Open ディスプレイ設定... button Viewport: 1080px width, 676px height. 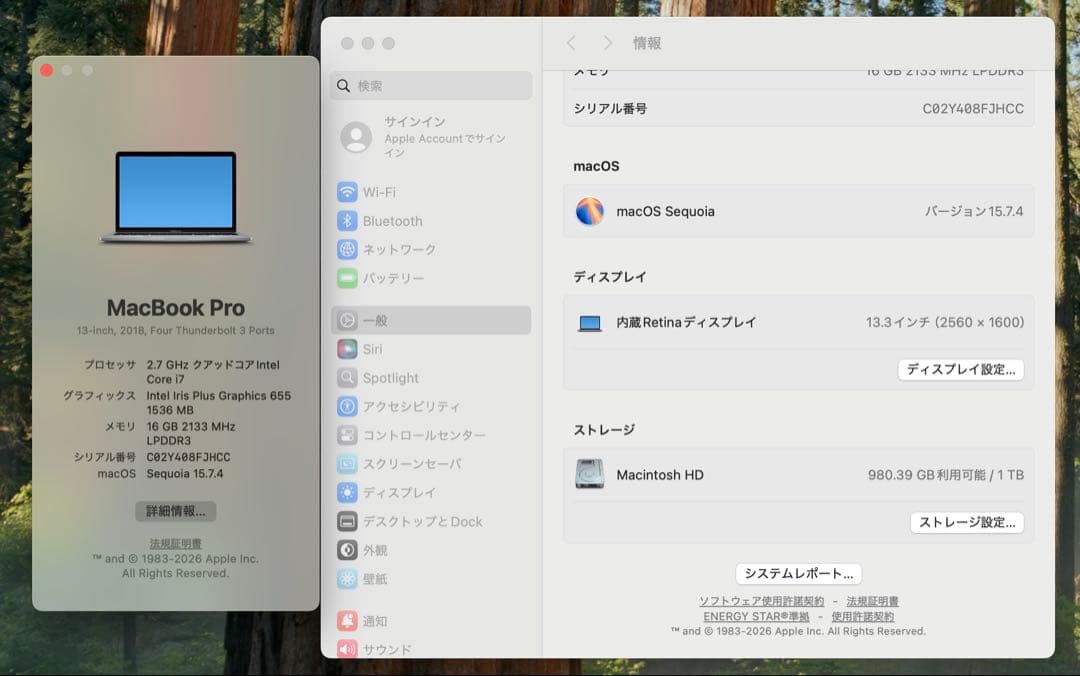[x=961, y=369]
